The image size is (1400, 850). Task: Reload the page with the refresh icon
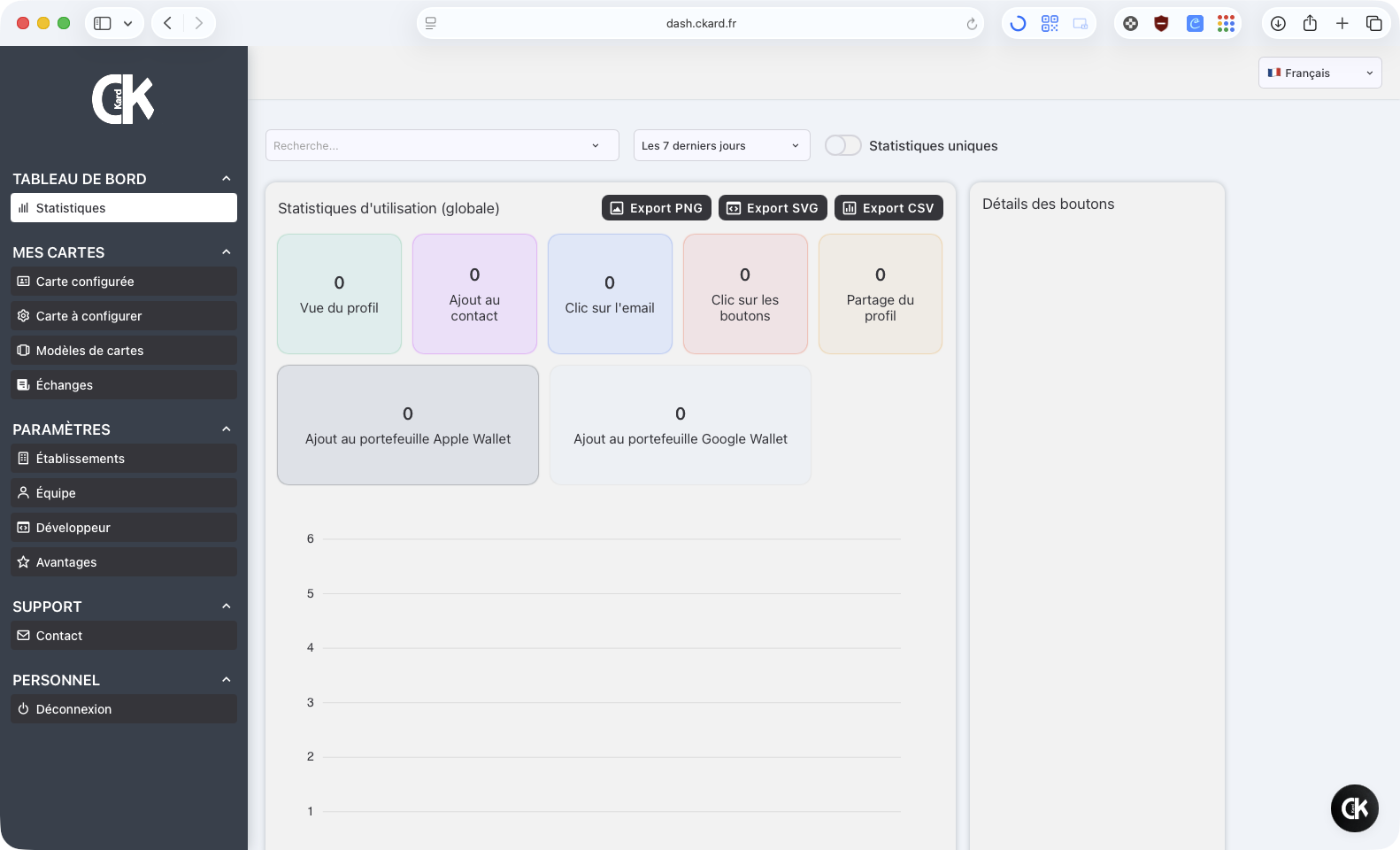coord(972,24)
